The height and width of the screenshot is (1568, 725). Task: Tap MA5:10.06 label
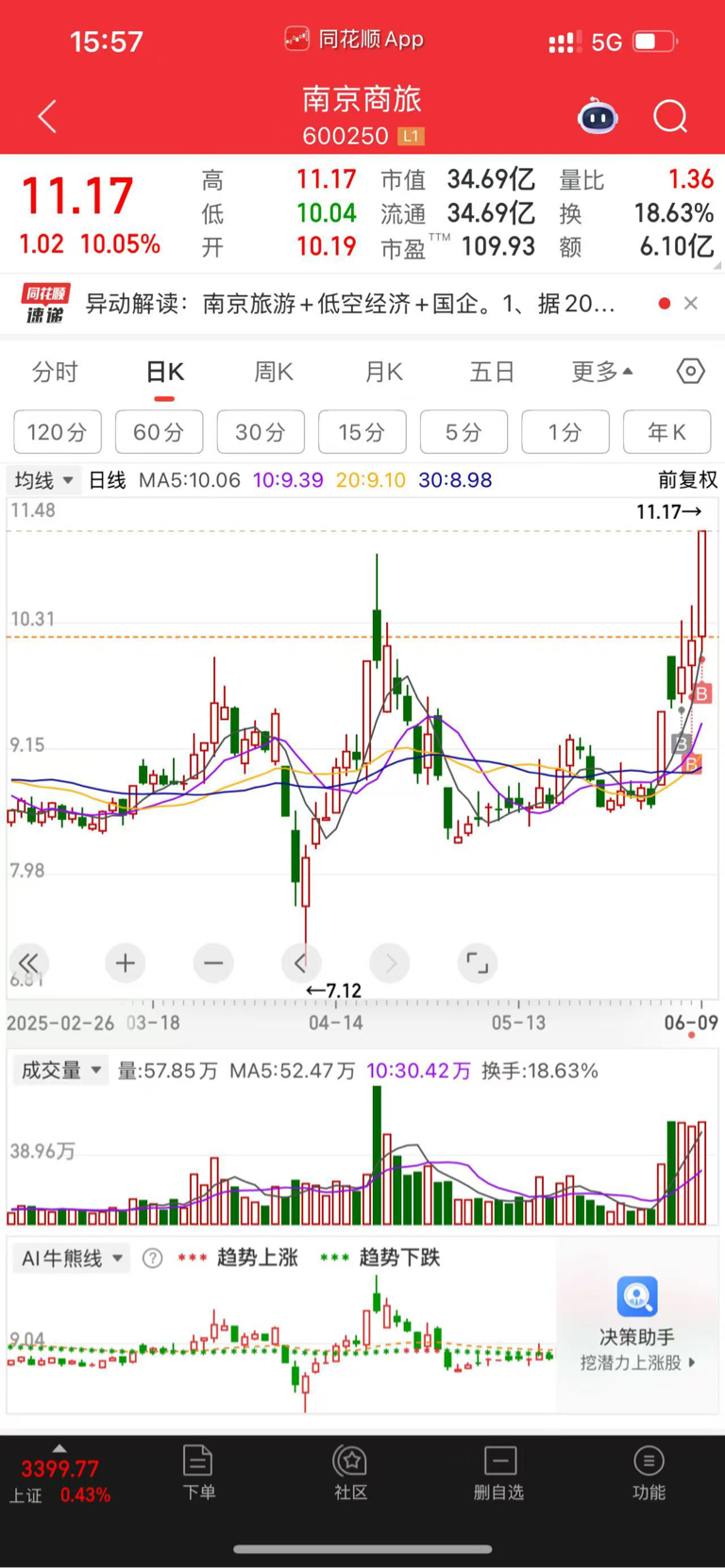[190, 480]
